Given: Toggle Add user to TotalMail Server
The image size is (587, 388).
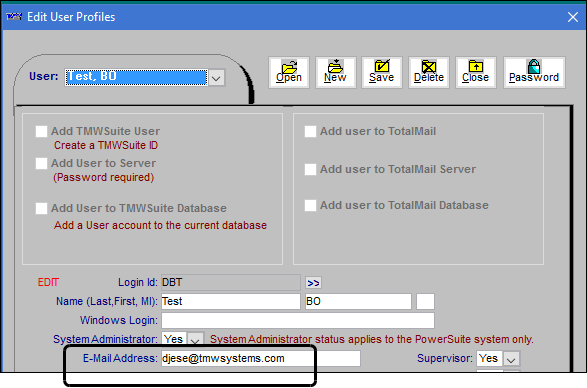Looking at the screenshot, I should click(310, 169).
